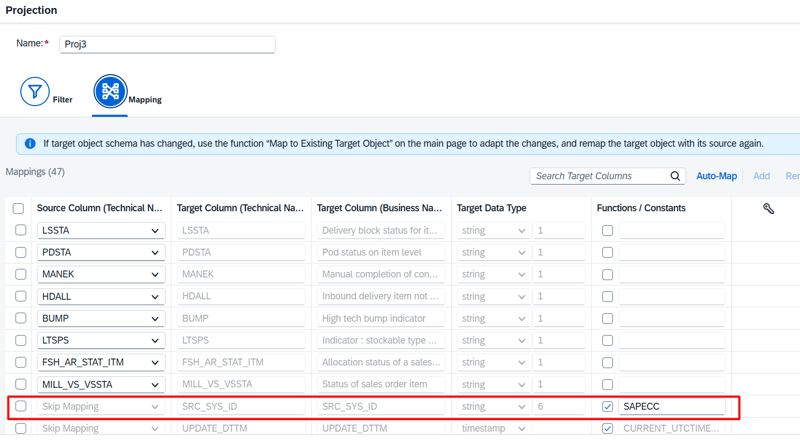Select the Mapping tab icon
Viewport: 800px width, 446px height.
pyautogui.click(x=110, y=91)
